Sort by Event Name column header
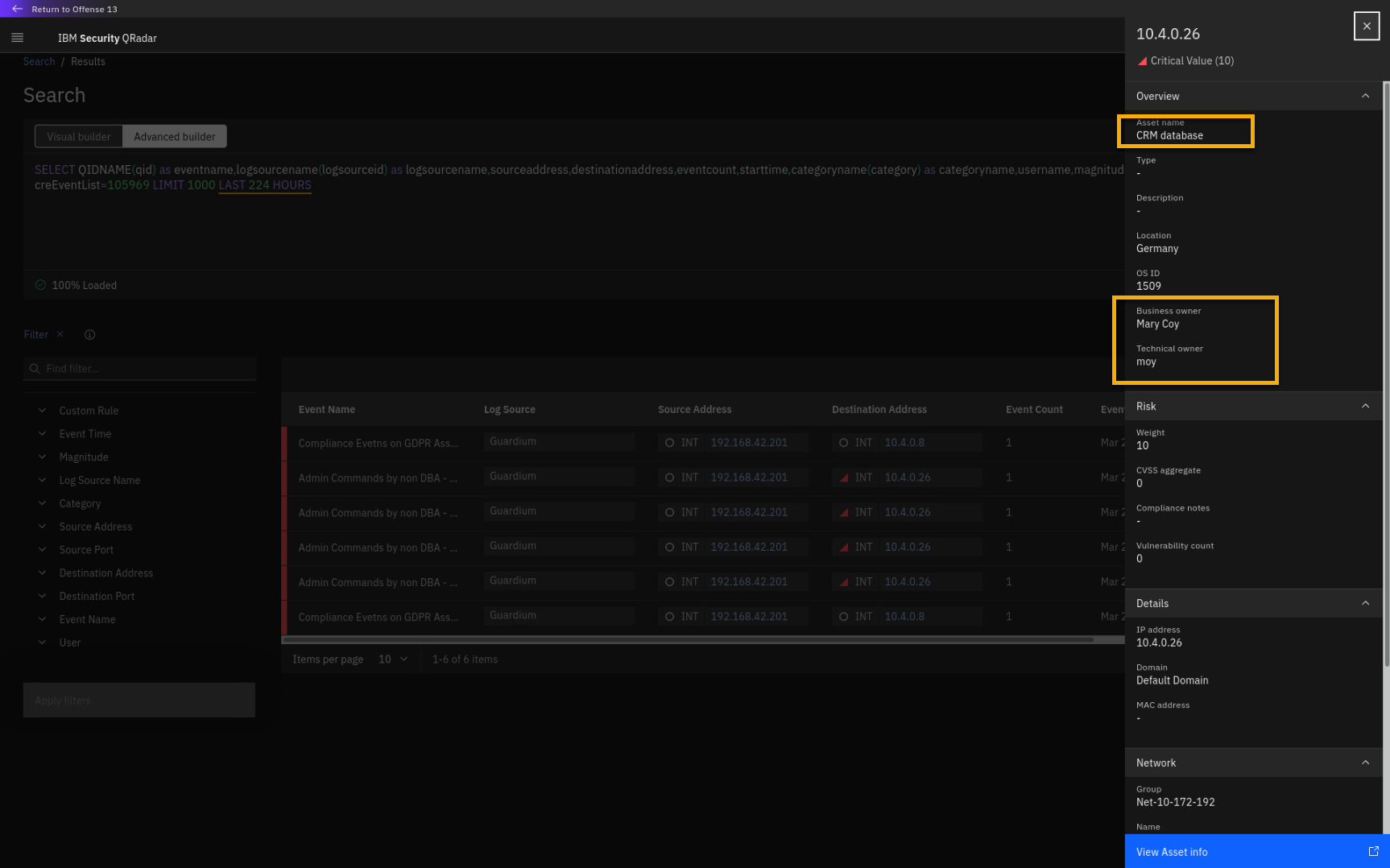The width and height of the screenshot is (1390, 868). pos(327,410)
